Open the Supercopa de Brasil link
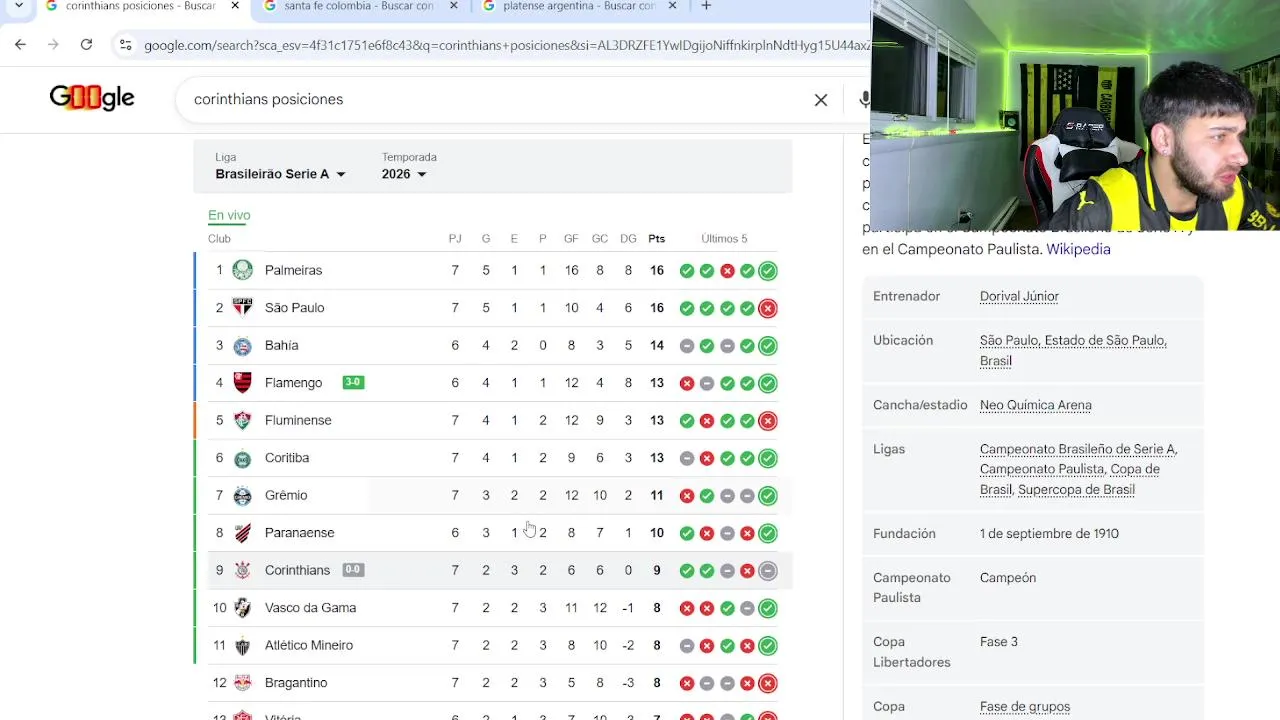 tap(1075, 490)
